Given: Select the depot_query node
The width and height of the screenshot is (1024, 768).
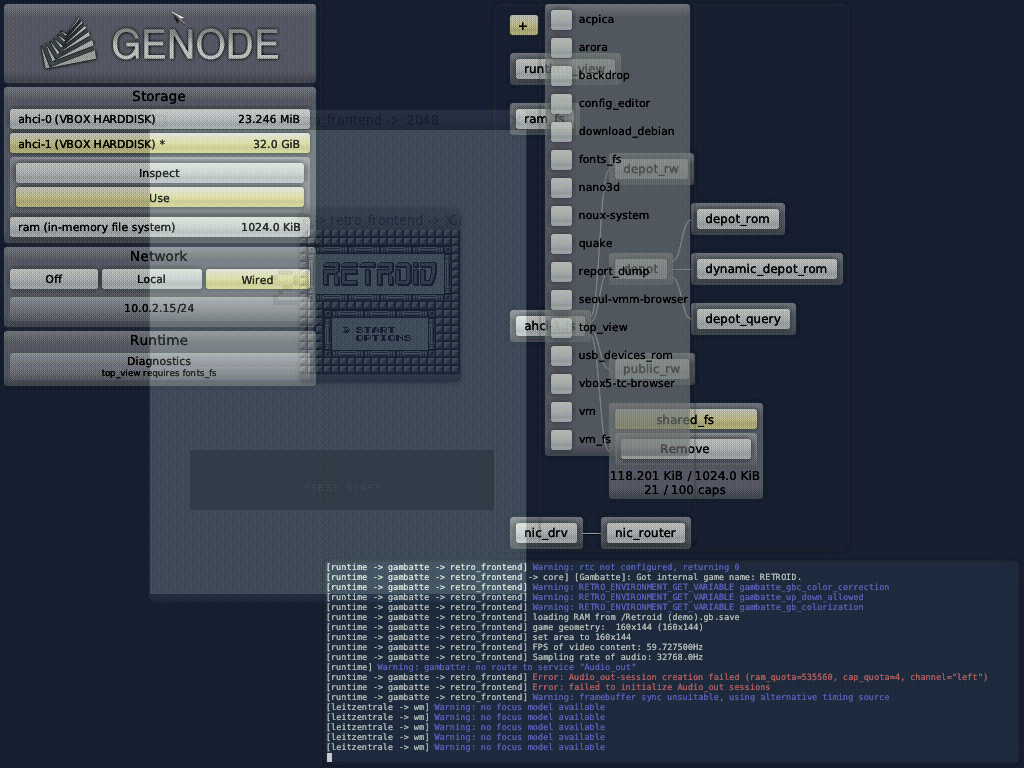Looking at the screenshot, I should pyautogui.click(x=743, y=319).
